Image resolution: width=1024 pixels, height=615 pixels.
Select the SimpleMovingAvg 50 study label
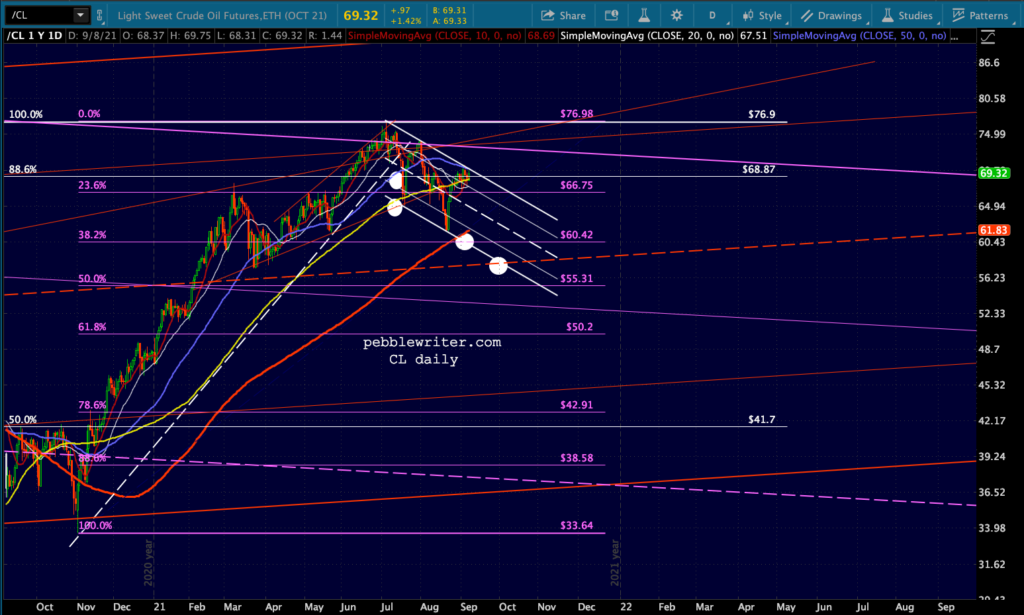pos(859,36)
